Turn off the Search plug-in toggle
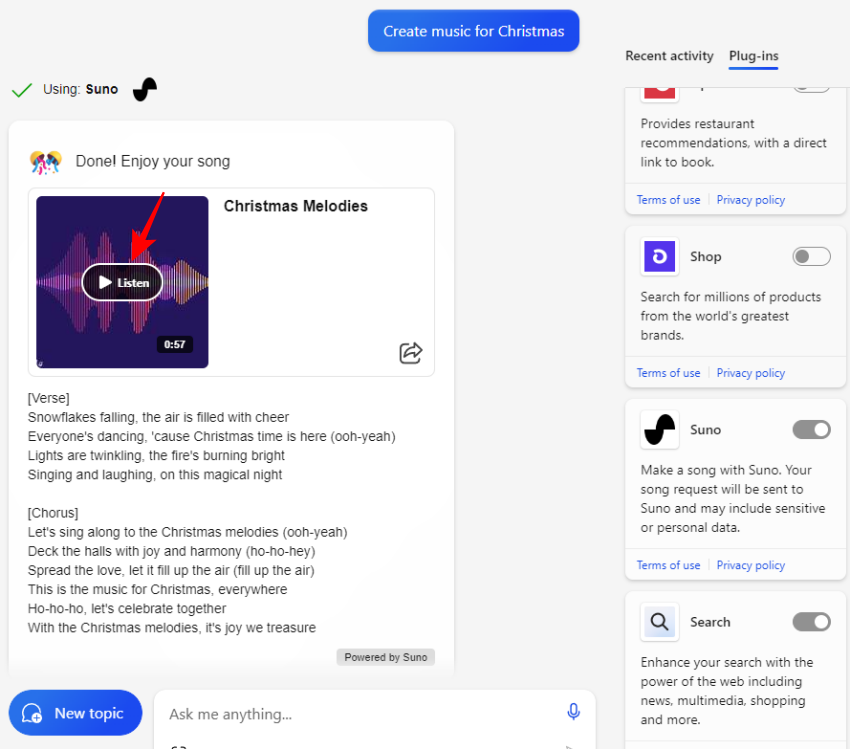Viewport: 850px width, 749px height. 811,622
